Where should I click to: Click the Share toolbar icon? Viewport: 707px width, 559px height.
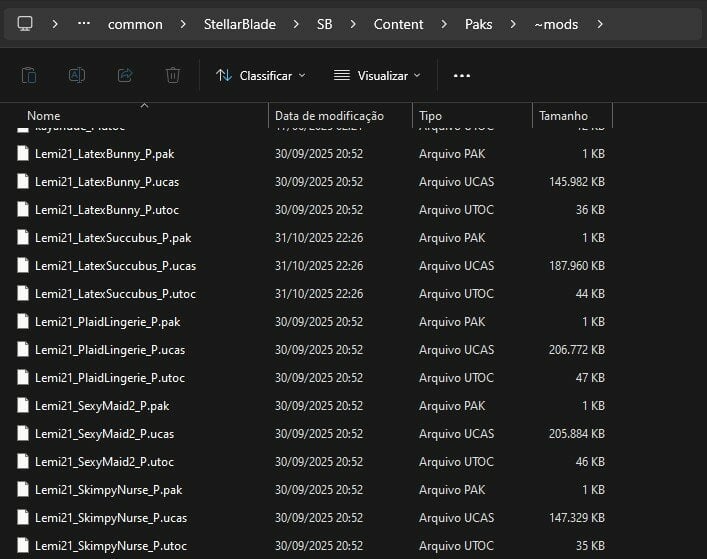click(125, 75)
